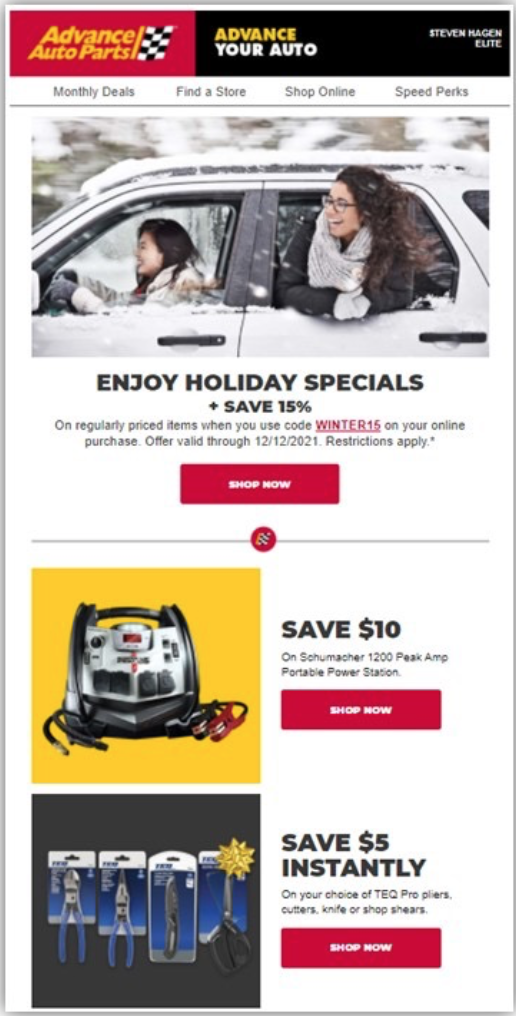This screenshot has width=516, height=1016.
Task: Click Shop Now for Schumacher Power Station
Action: (x=361, y=710)
